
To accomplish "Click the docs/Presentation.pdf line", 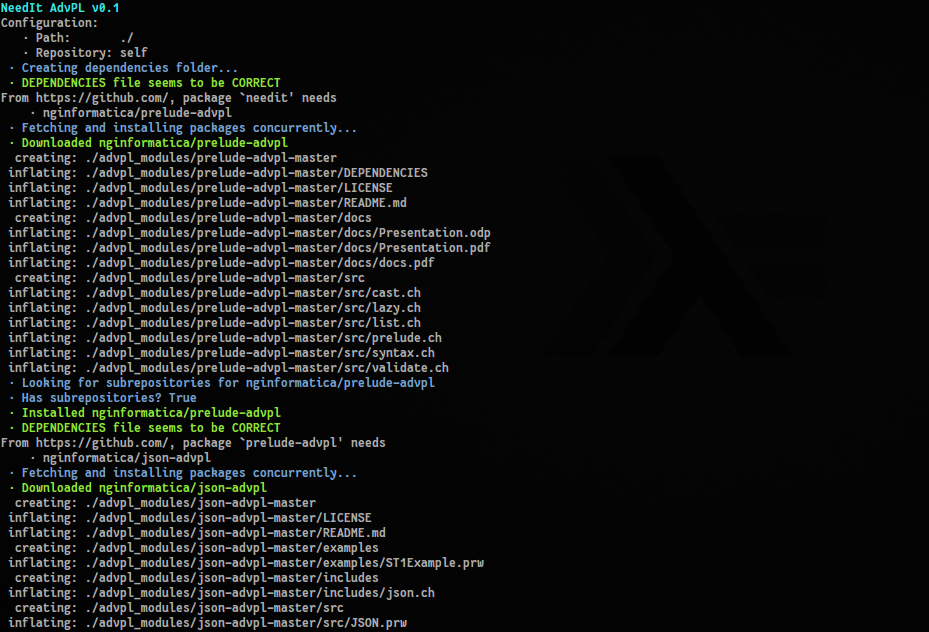I will [x=249, y=248].
